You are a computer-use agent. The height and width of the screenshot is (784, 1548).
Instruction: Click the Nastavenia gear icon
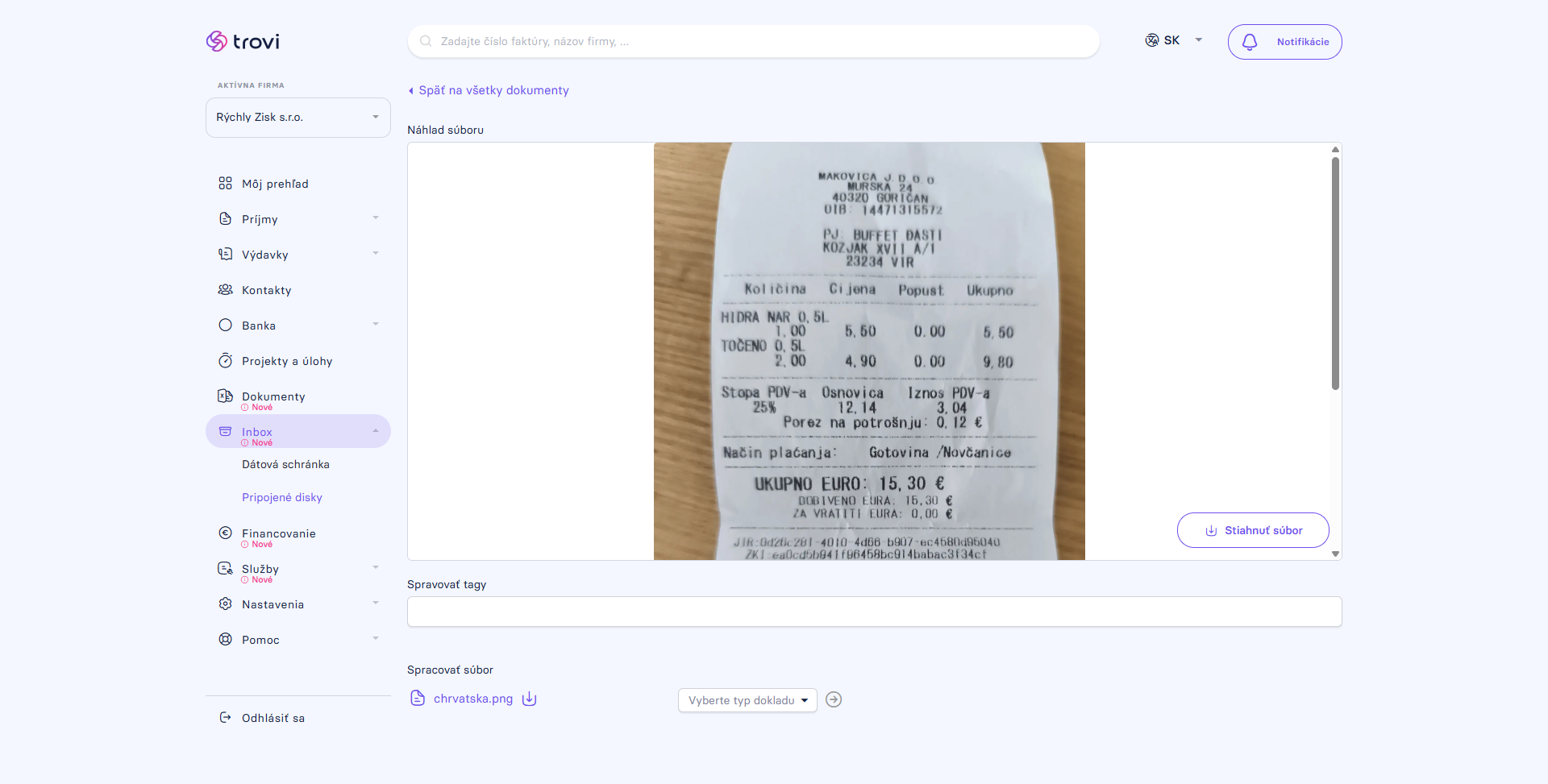click(x=226, y=604)
